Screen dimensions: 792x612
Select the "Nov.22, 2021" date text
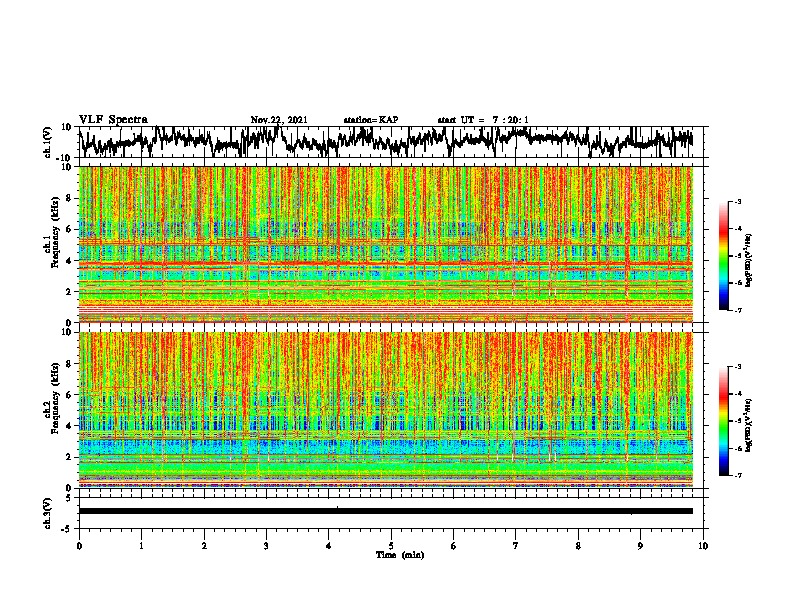pos(279,120)
